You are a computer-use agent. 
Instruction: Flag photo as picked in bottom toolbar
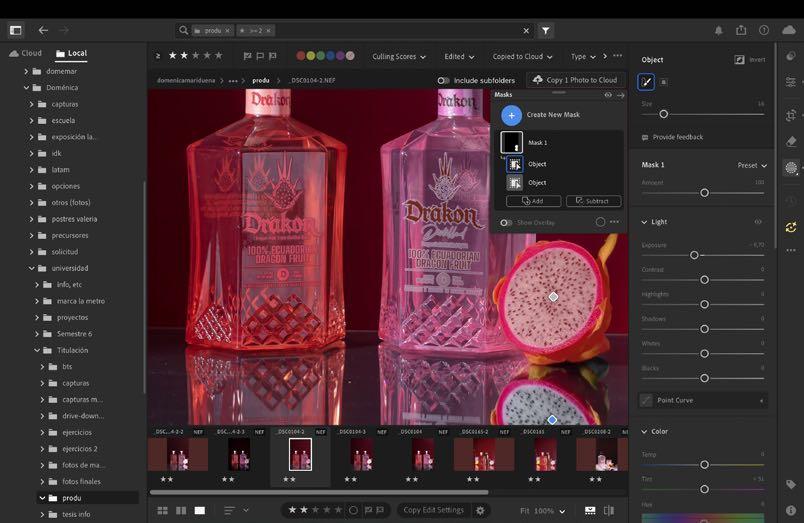pos(368,510)
